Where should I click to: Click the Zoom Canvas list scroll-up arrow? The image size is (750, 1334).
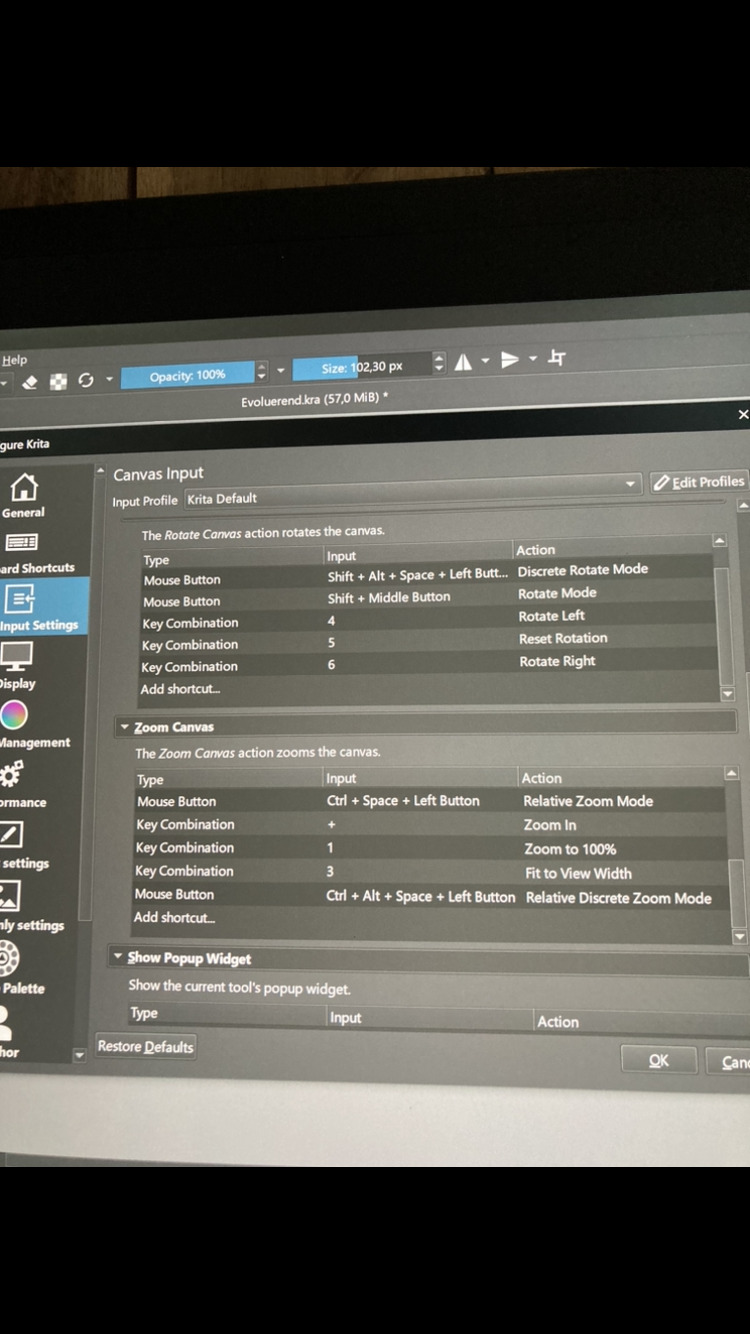pos(732,774)
